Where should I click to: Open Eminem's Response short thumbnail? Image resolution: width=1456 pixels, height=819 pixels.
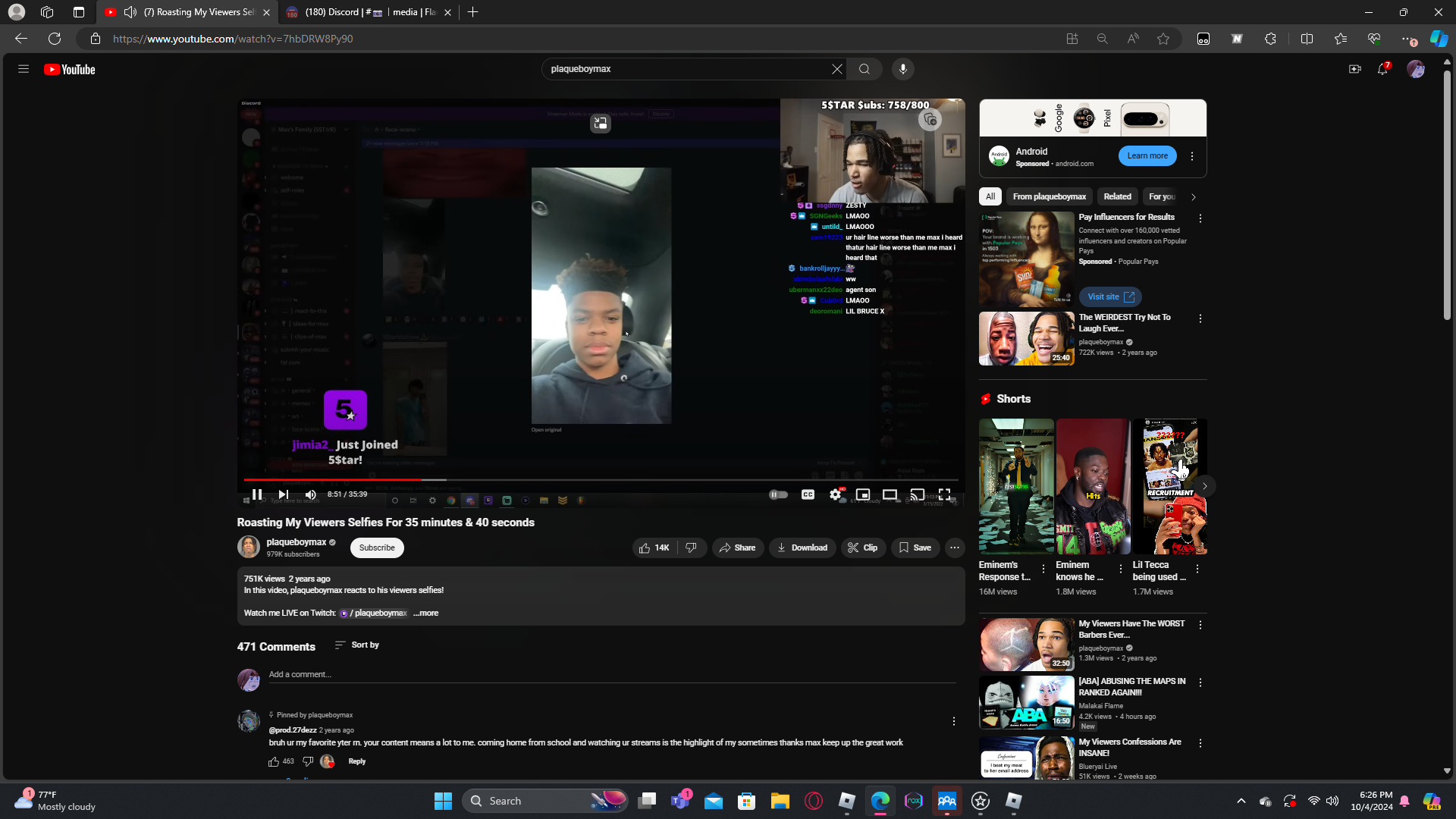pyautogui.click(x=1016, y=486)
